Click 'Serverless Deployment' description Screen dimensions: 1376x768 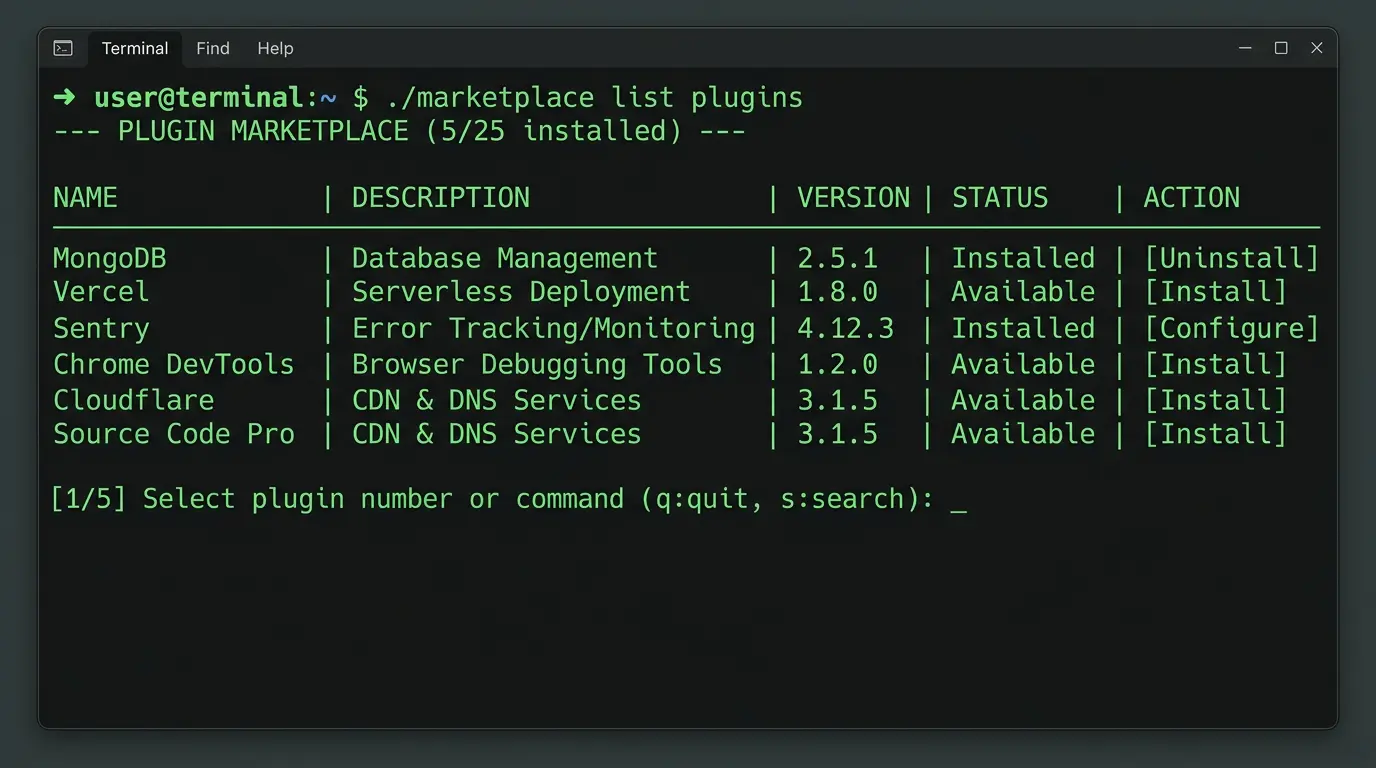coord(521,292)
